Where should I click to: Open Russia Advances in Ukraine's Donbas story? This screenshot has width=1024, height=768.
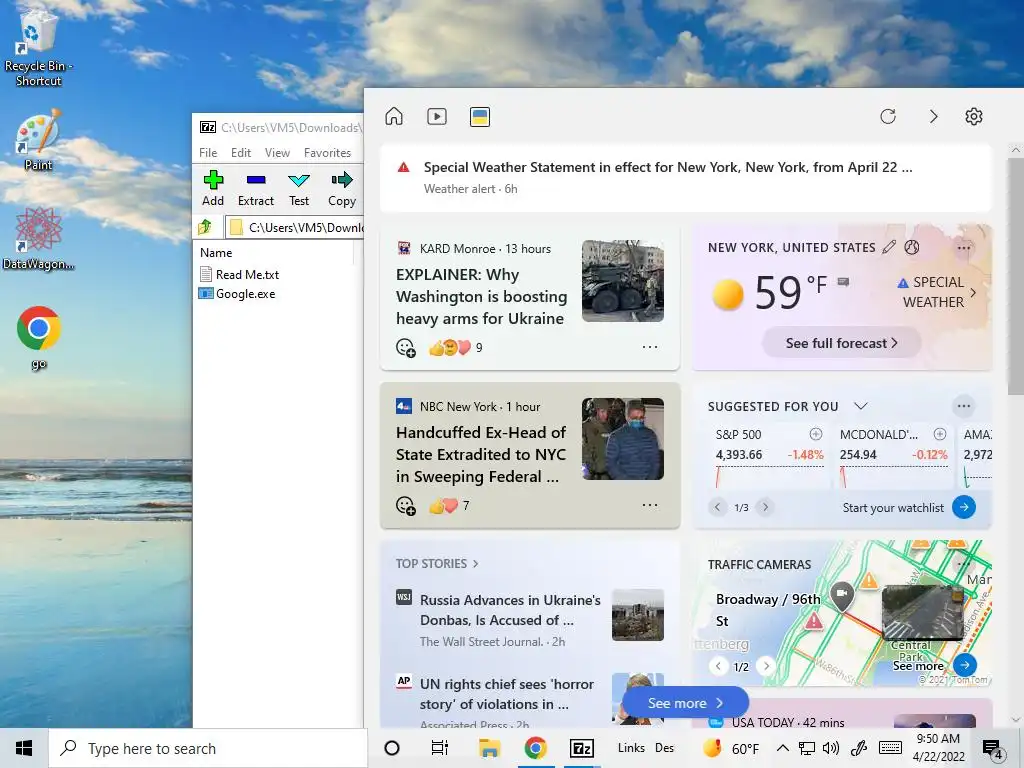click(x=510, y=610)
